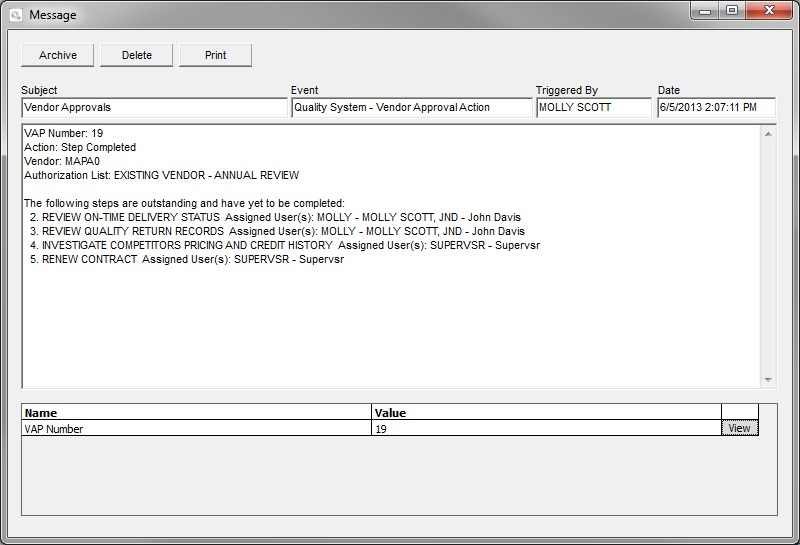Image resolution: width=800 pixels, height=545 pixels.
Task: Click the Subject label
Action: [39, 90]
